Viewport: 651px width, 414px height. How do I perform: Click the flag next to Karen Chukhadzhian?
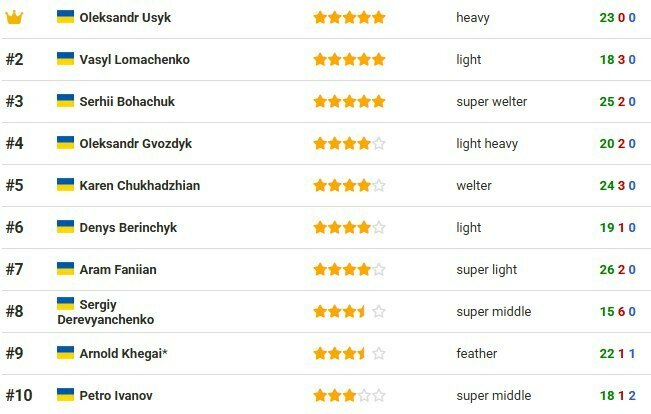(x=66, y=185)
